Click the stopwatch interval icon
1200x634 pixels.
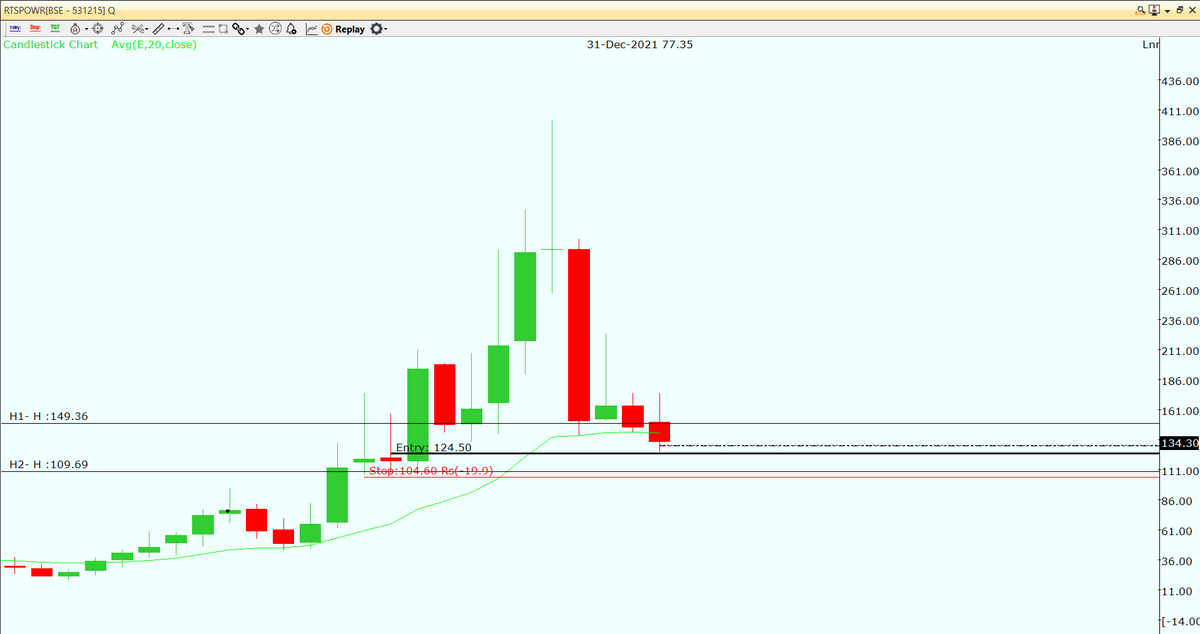click(x=75, y=29)
